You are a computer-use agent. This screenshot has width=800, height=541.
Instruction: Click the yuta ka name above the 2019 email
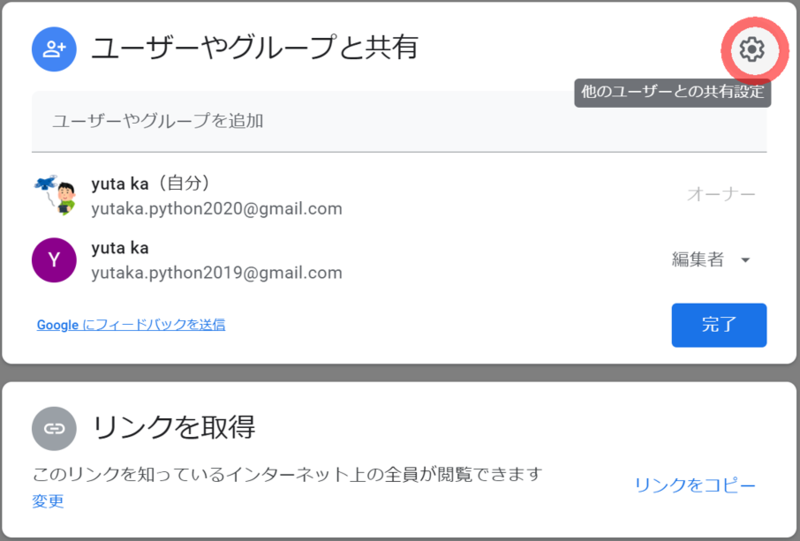tap(120, 248)
